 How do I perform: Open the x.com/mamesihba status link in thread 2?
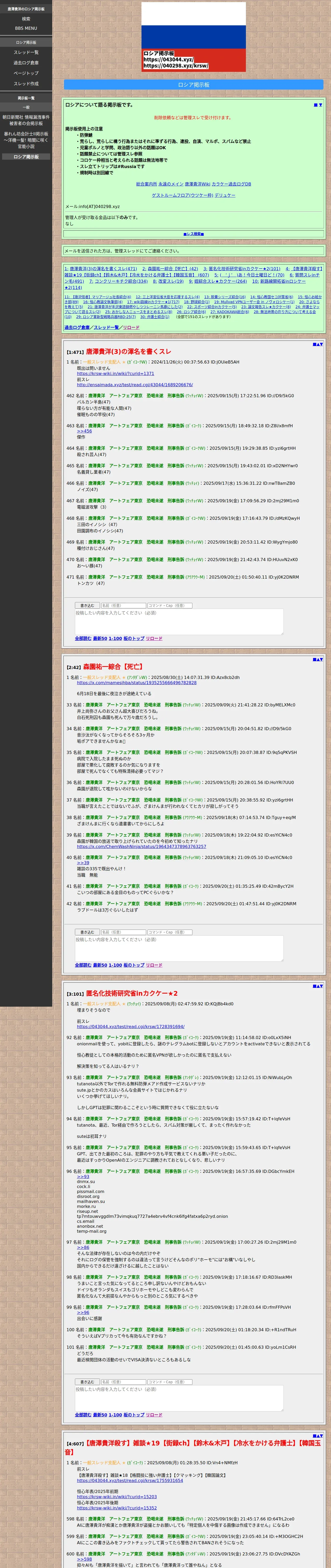(x=136, y=683)
